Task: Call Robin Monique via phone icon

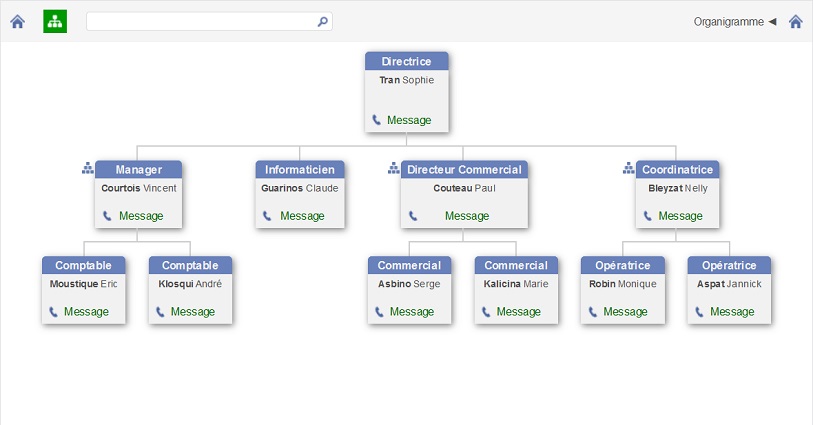Action: click(x=593, y=311)
